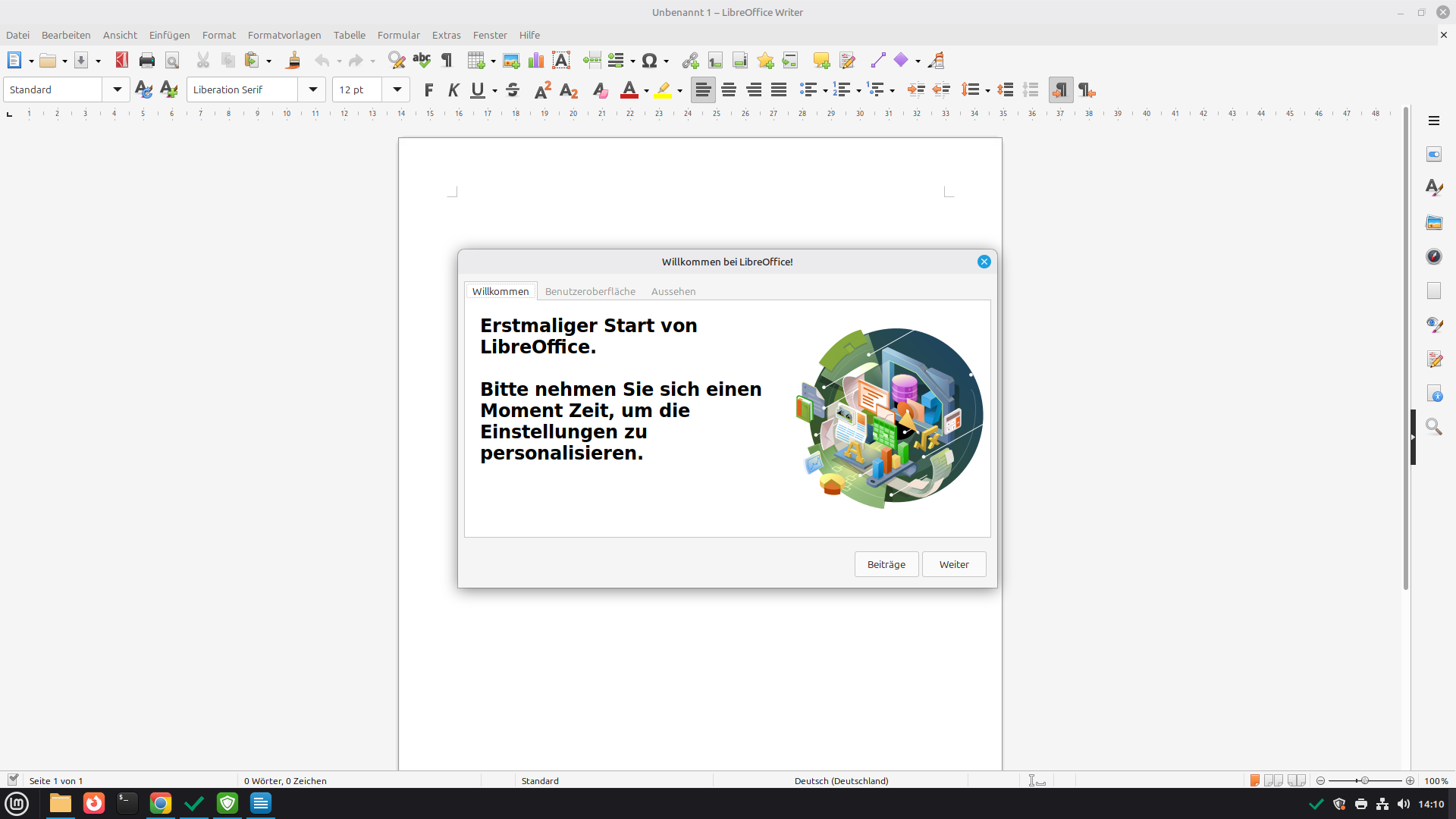
Task: Click the Beiträge button
Action: 886,564
